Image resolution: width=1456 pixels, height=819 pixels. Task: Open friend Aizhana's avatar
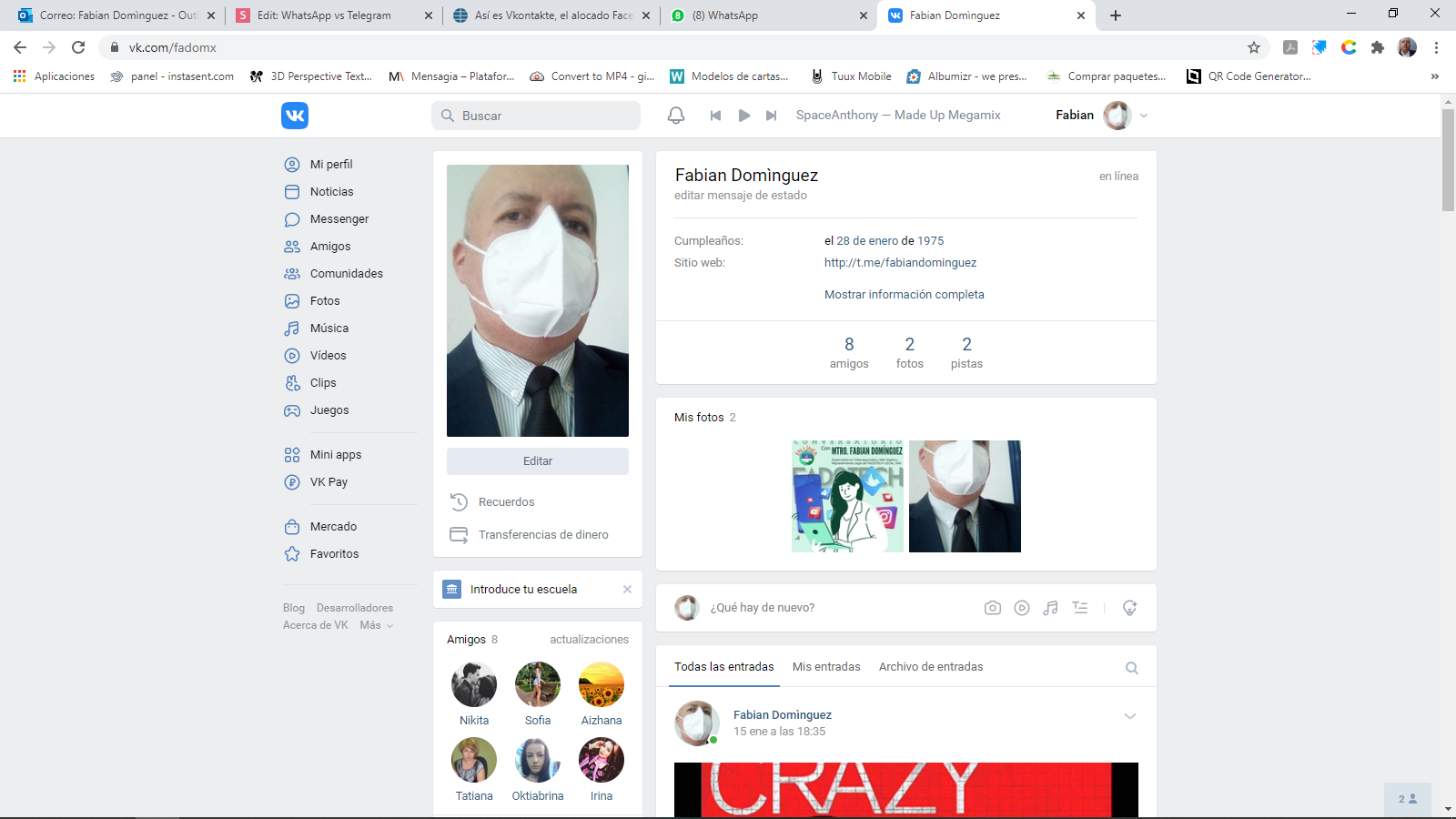tap(602, 684)
